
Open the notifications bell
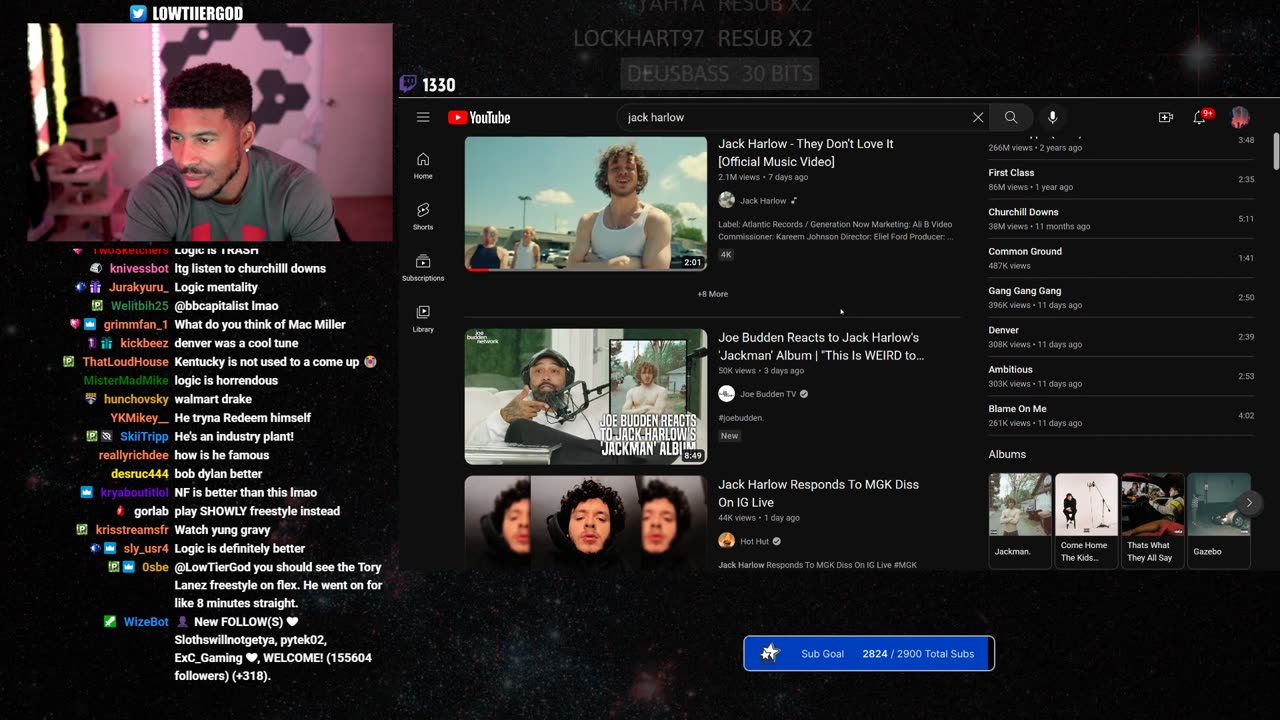(x=1199, y=117)
